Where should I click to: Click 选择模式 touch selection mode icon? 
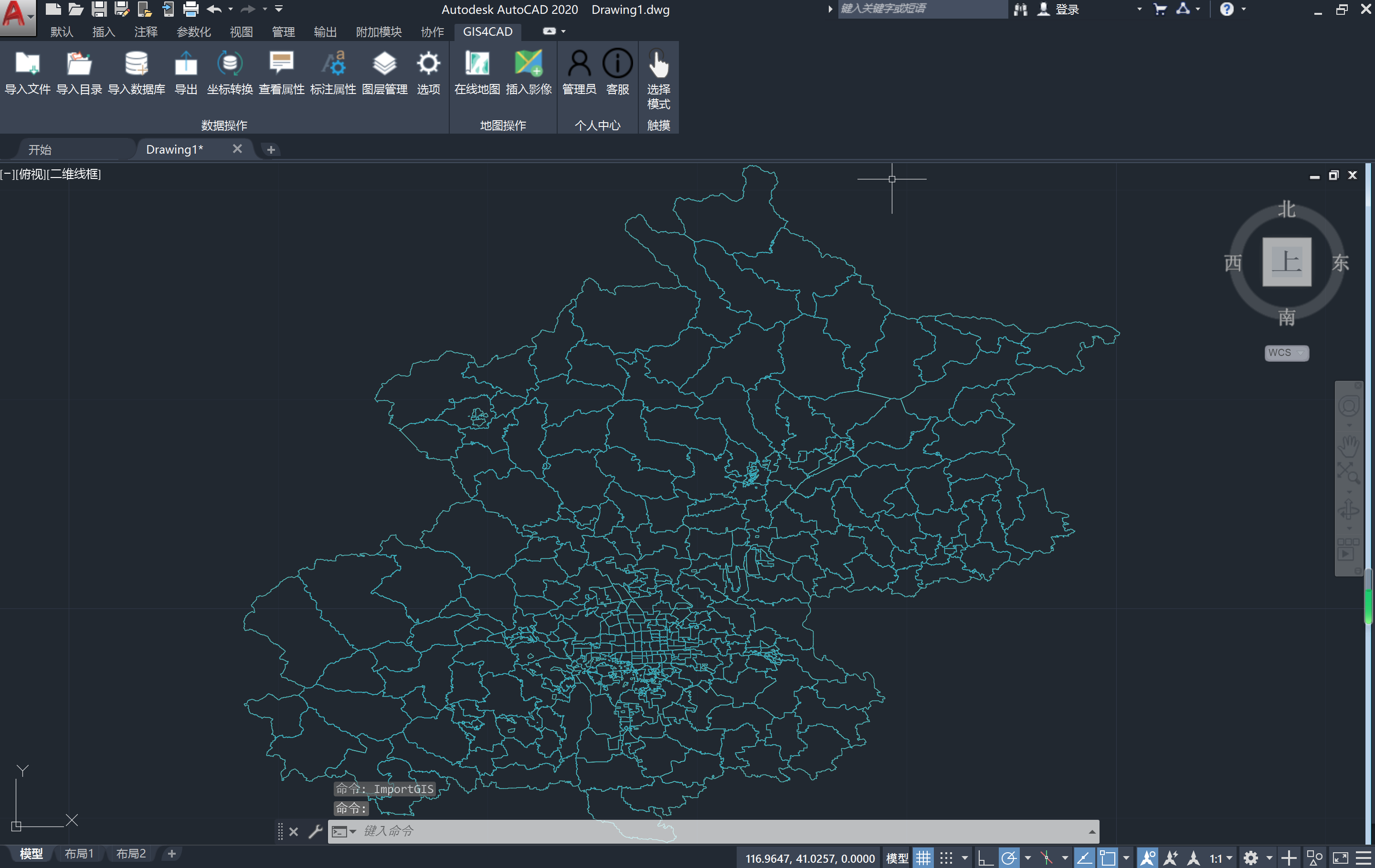(x=658, y=64)
